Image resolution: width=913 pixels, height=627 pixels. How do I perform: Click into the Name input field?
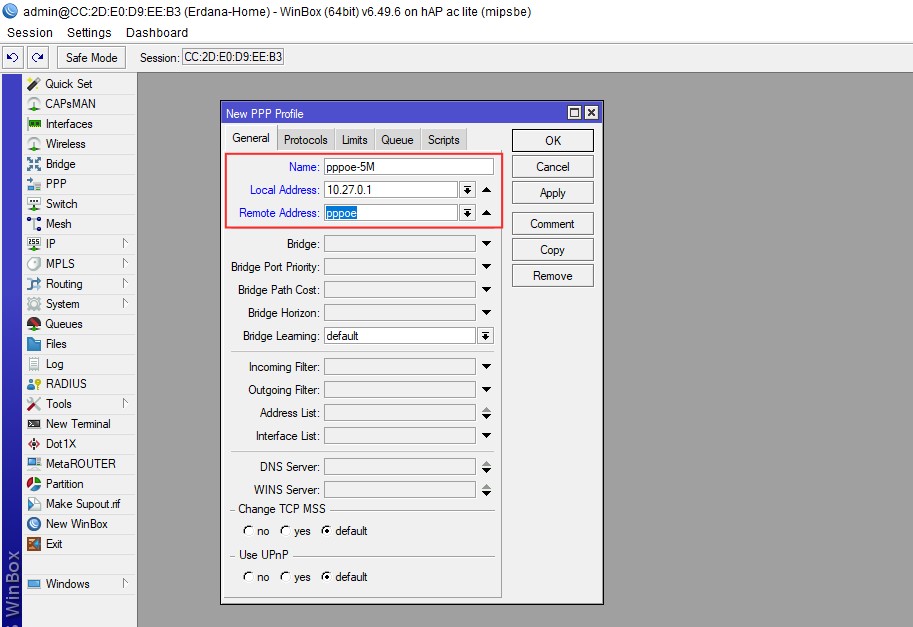408,167
